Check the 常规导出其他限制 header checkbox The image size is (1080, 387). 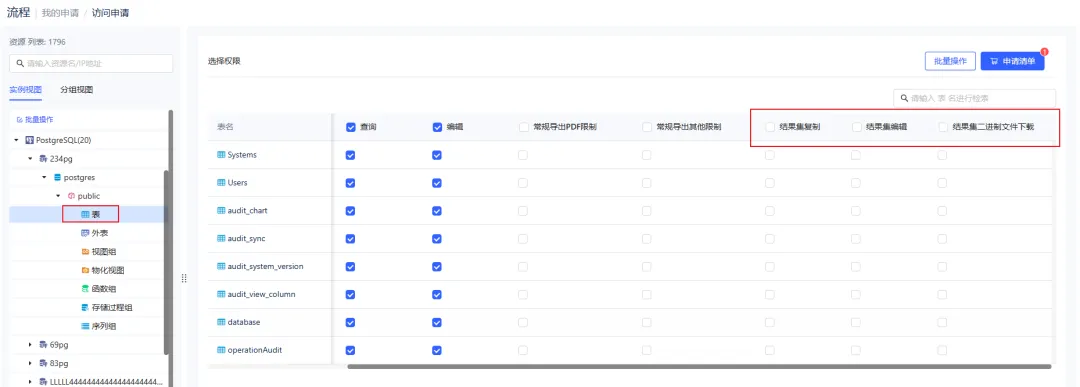tap(647, 127)
